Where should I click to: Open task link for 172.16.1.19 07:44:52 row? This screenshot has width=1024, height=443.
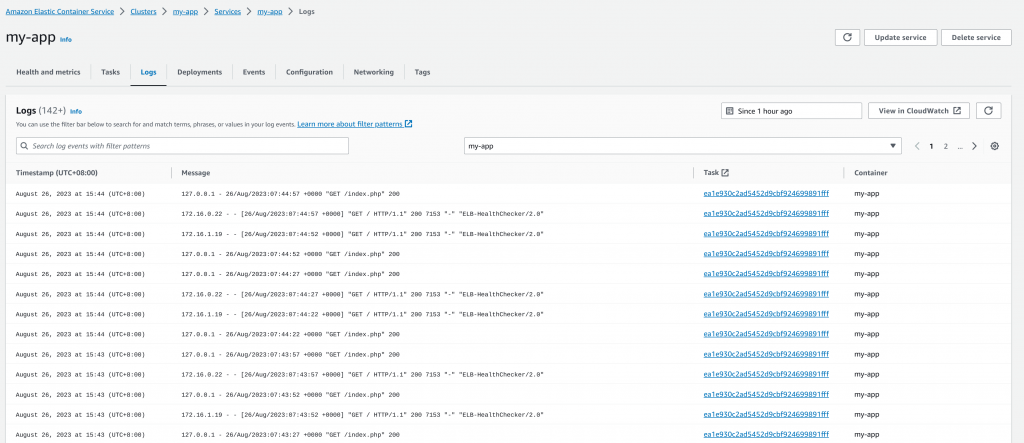(766, 234)
